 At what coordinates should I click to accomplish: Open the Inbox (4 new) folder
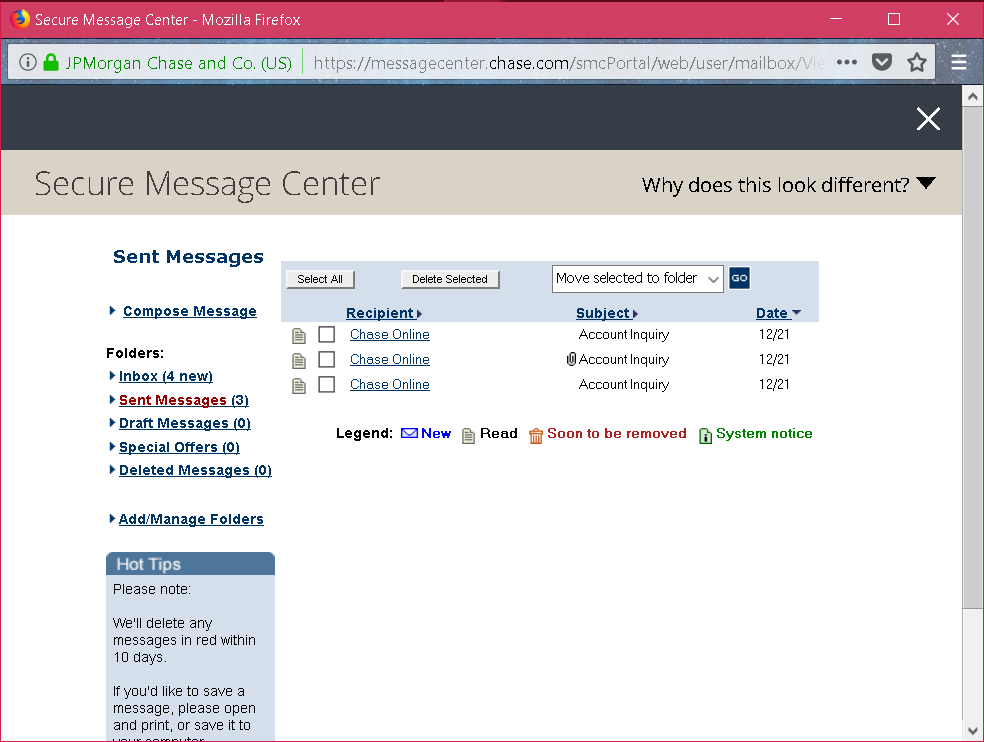166,376
